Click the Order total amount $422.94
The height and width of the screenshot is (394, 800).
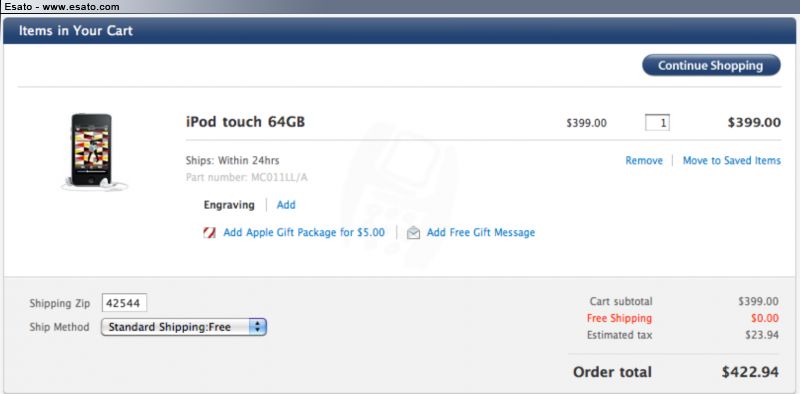click(x=750, y=372)
